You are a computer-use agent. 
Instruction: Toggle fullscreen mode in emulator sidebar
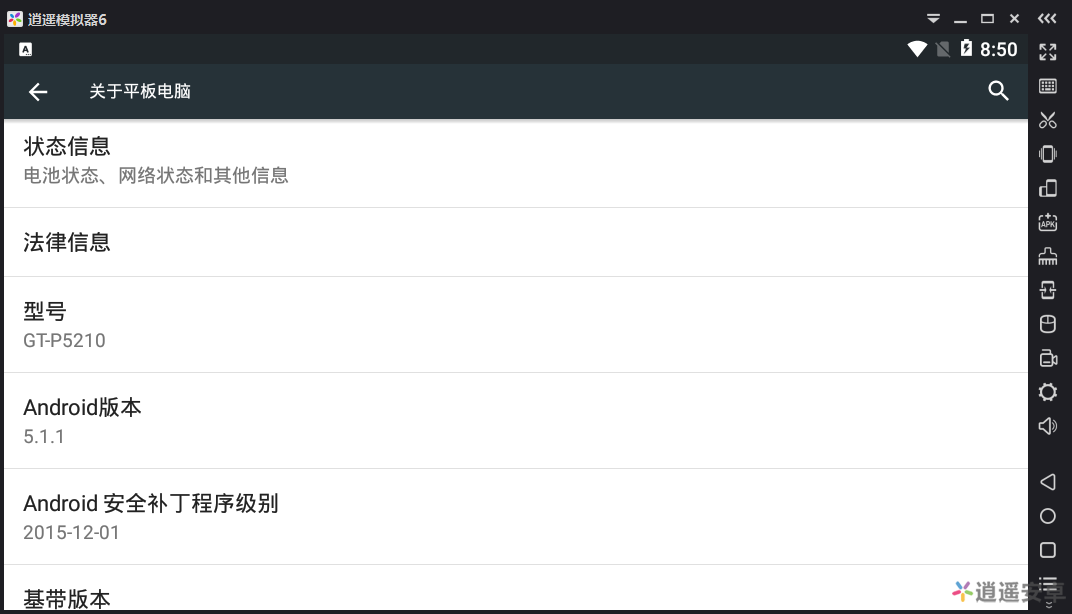[x=1047, y=52]
